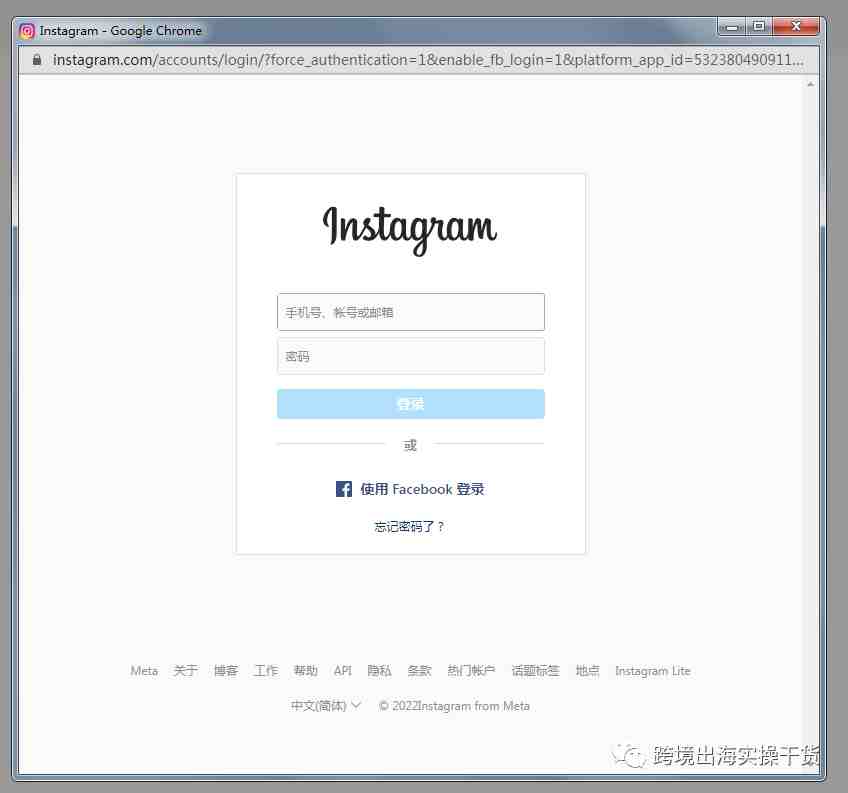Image resolution: width=848 pixels, height=793 pixels.
Task: Open the 条款 footer link
Action: pyautogui.click(x=419, y=671)
